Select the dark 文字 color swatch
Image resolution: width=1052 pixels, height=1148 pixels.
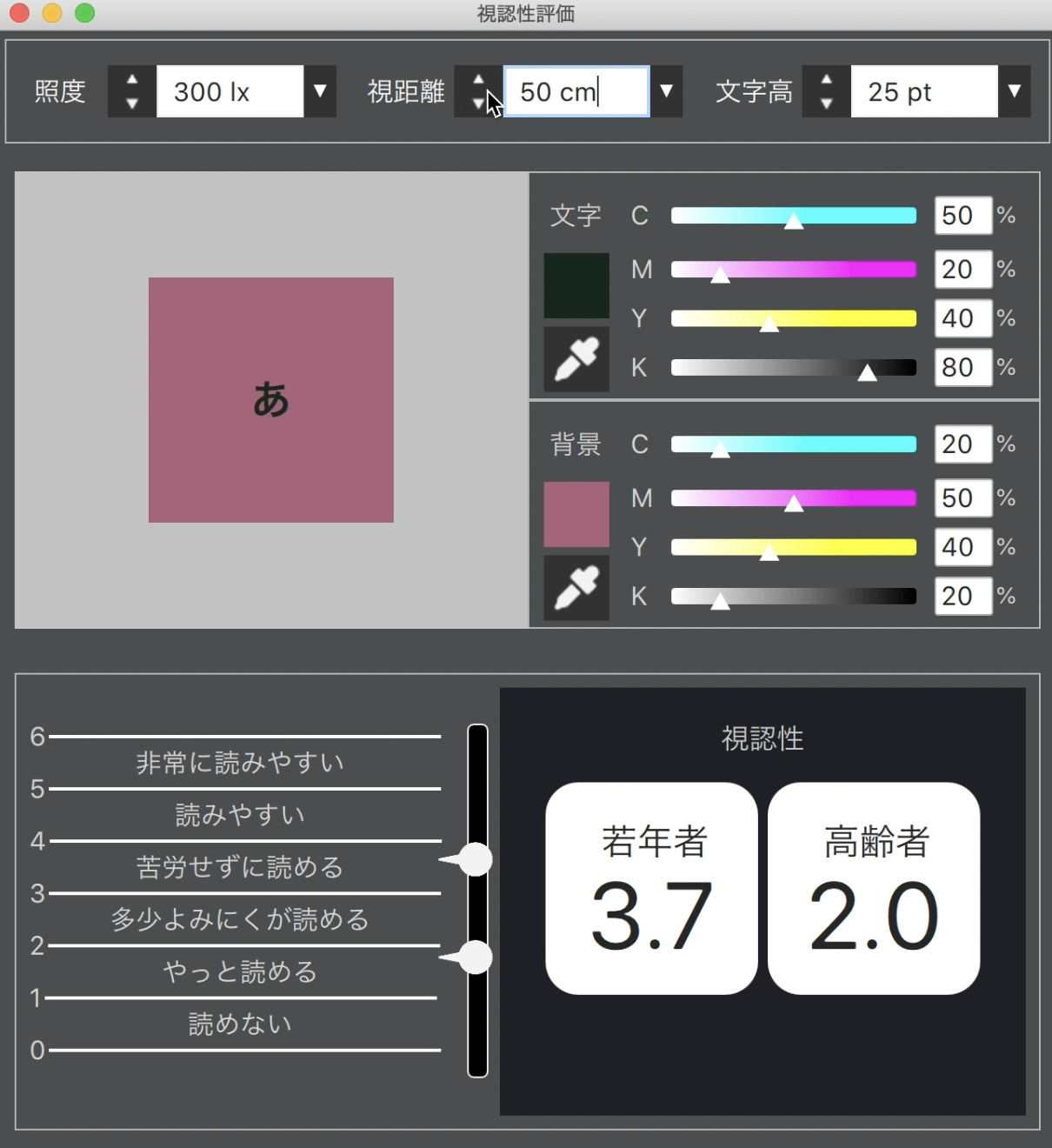pos(576,284)
